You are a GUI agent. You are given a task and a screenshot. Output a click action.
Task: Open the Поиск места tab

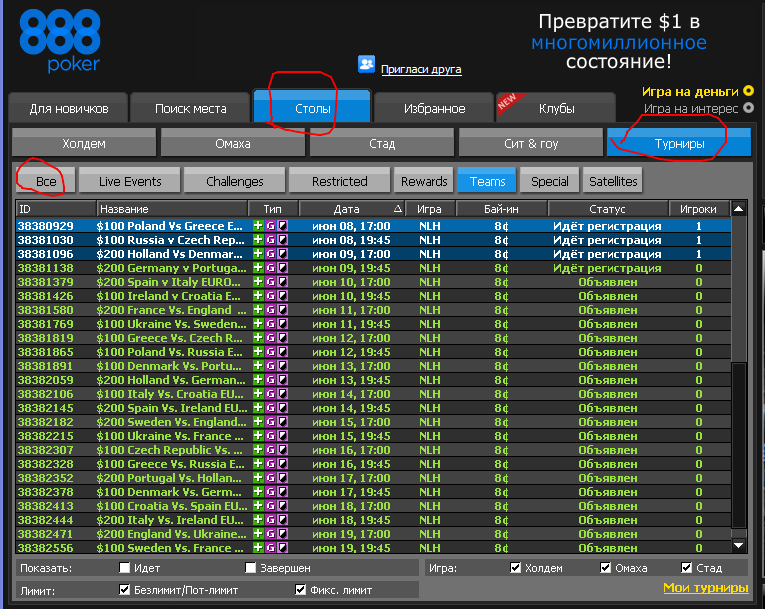click(x=191, y=108)
